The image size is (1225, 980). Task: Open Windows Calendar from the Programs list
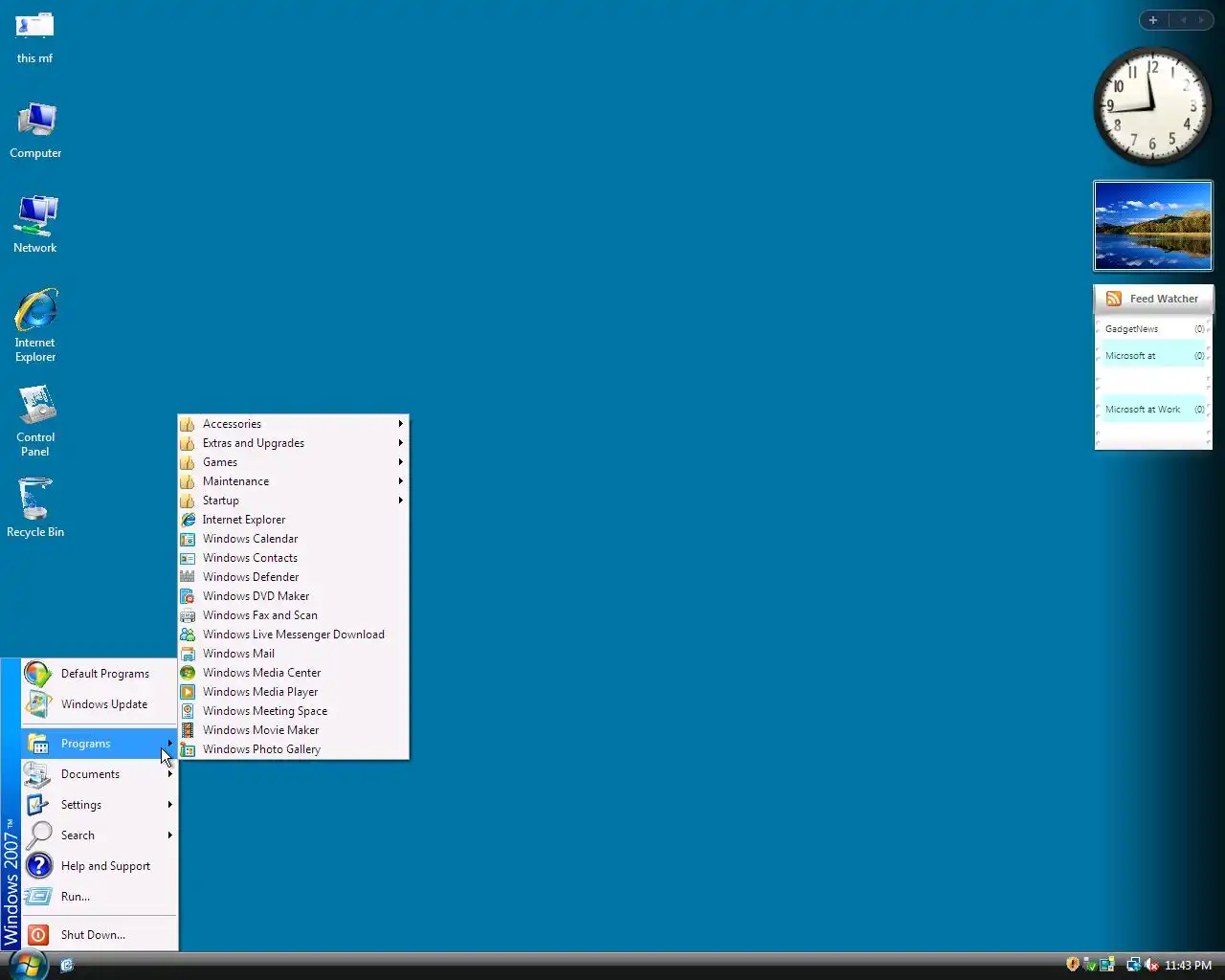293,539
